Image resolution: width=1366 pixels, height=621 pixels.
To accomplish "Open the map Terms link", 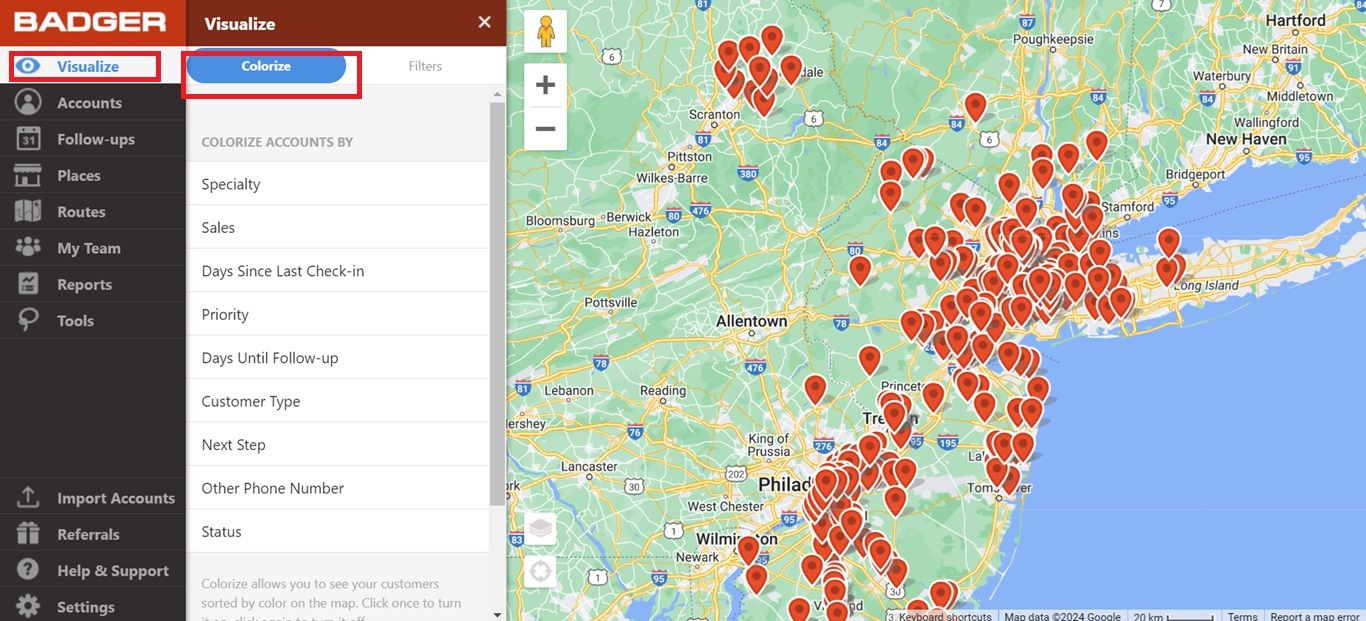I will pyautogui.click(x=1242, y=616).
